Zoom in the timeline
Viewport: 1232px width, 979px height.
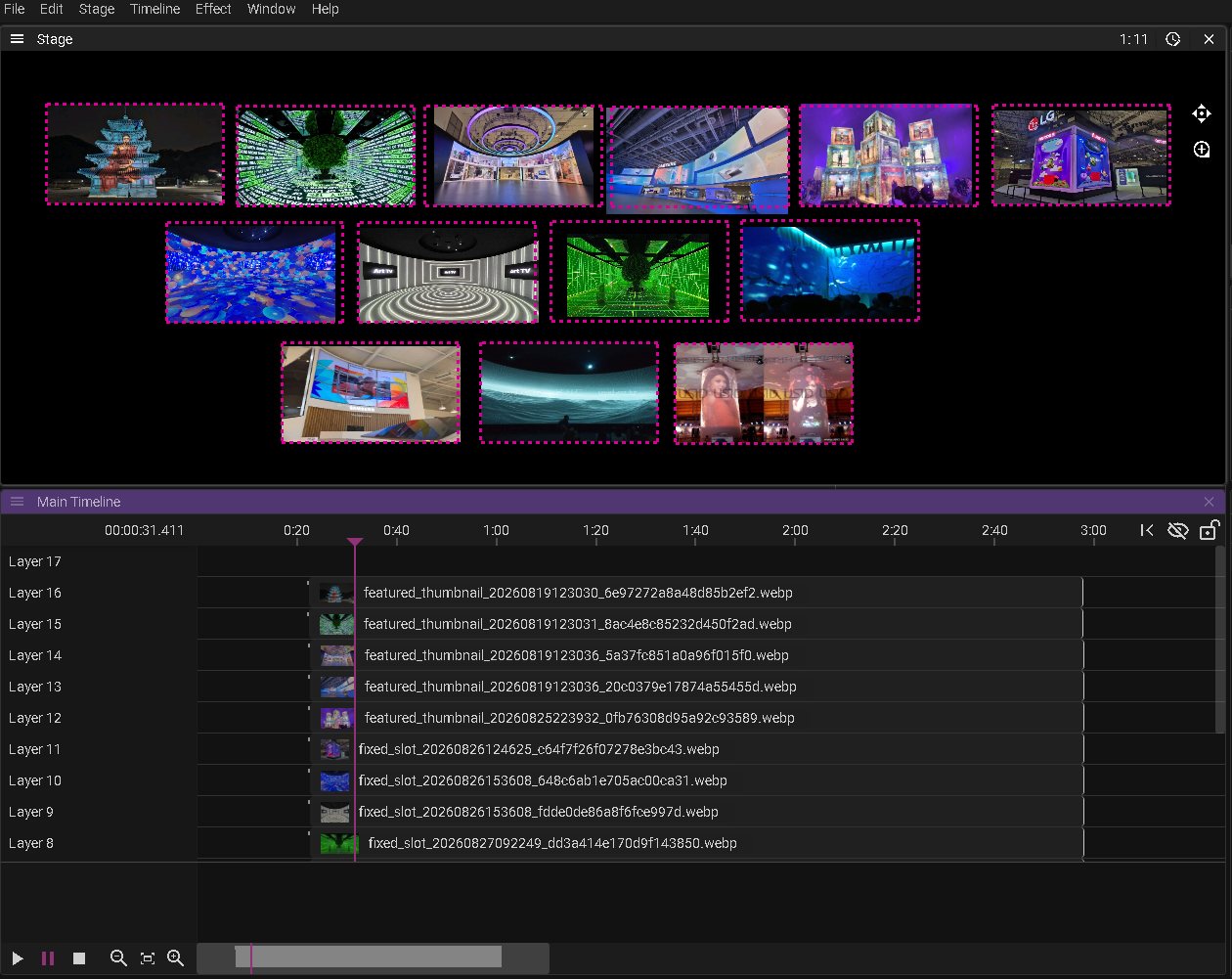coord(176,958)
